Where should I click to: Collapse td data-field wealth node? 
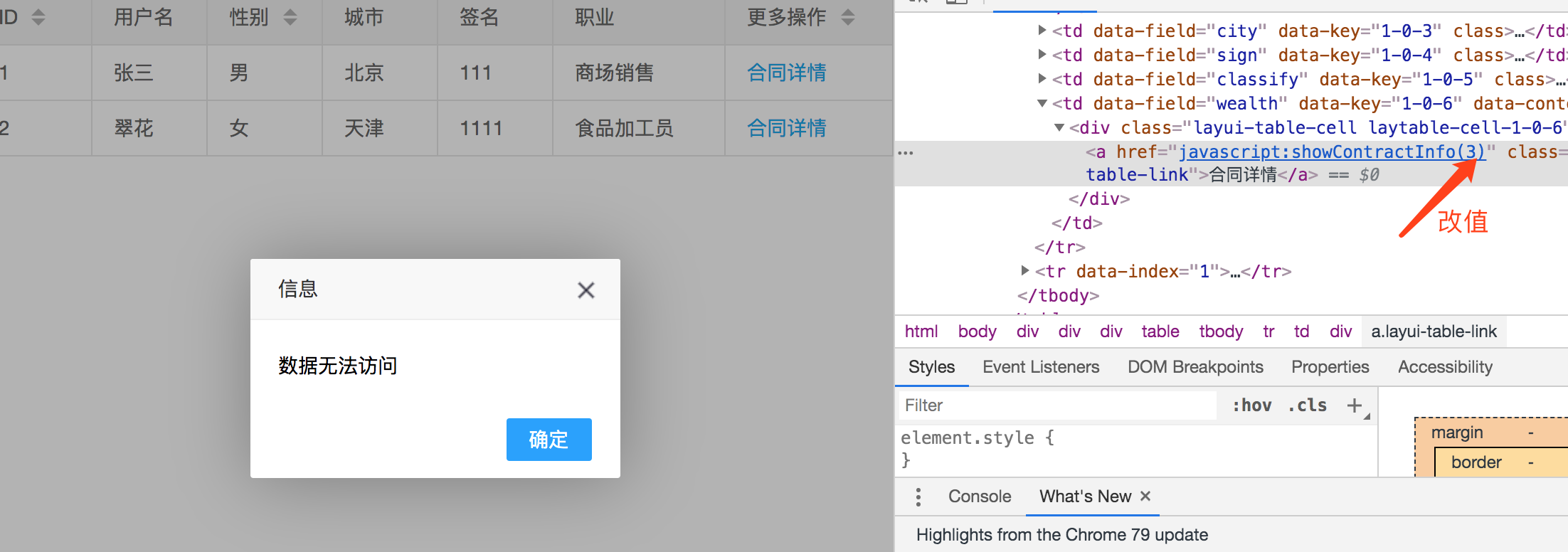pos(1042,103)
